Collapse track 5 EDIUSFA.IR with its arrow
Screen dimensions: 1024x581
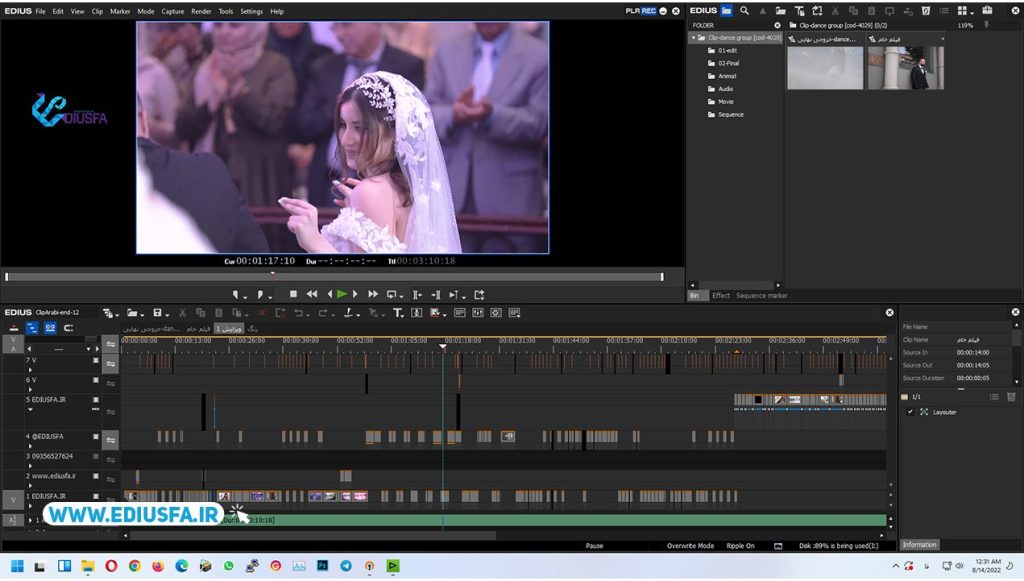[x=30, y=409]
